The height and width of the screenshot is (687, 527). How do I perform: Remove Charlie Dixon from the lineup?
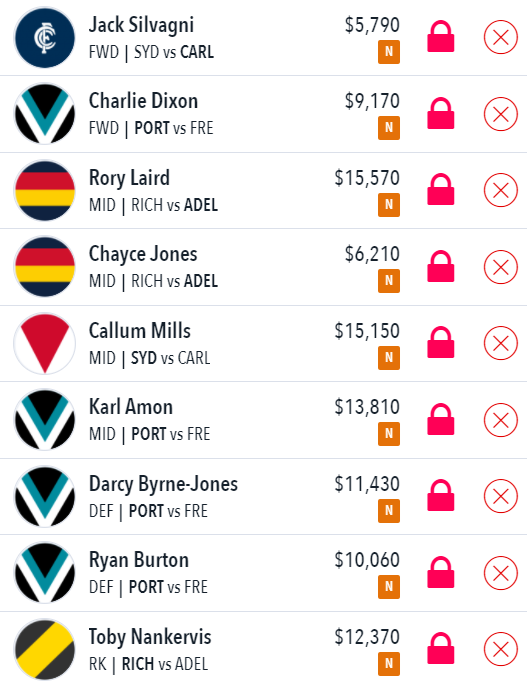[501, 114]
